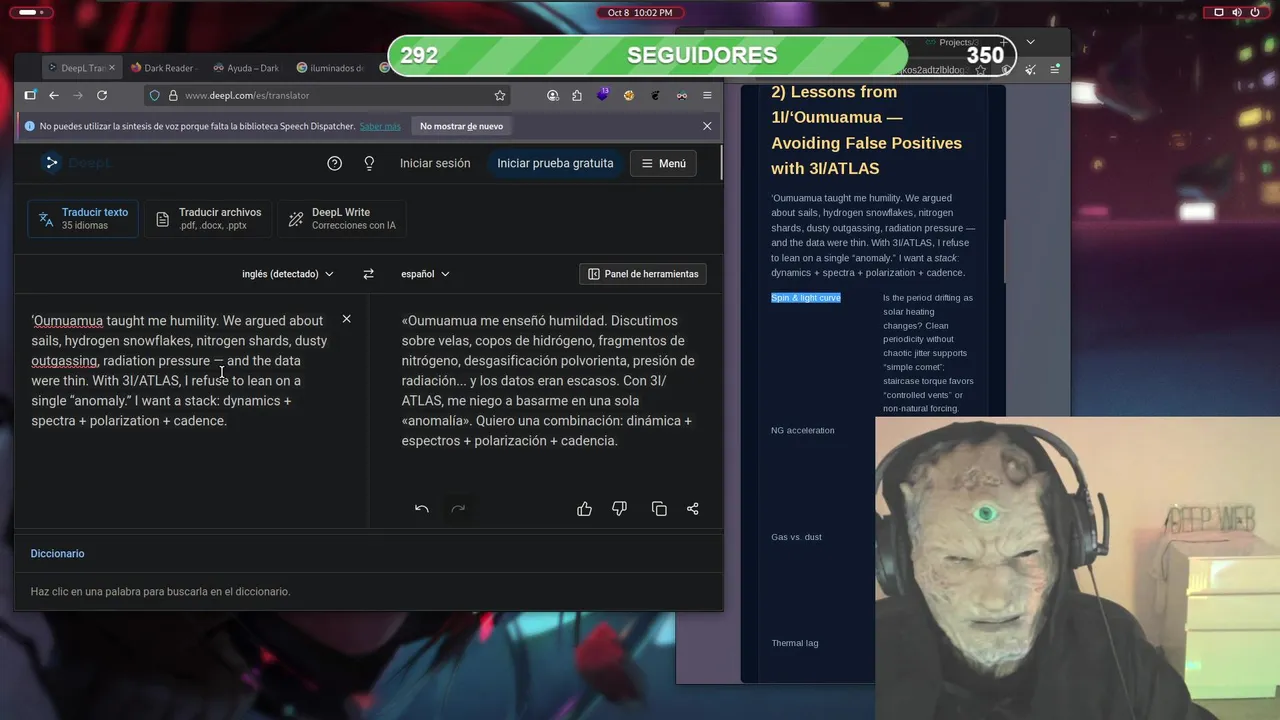Click the activities pill at top left
Viewport: 1280px width, 720px height.
pos(29,12)
